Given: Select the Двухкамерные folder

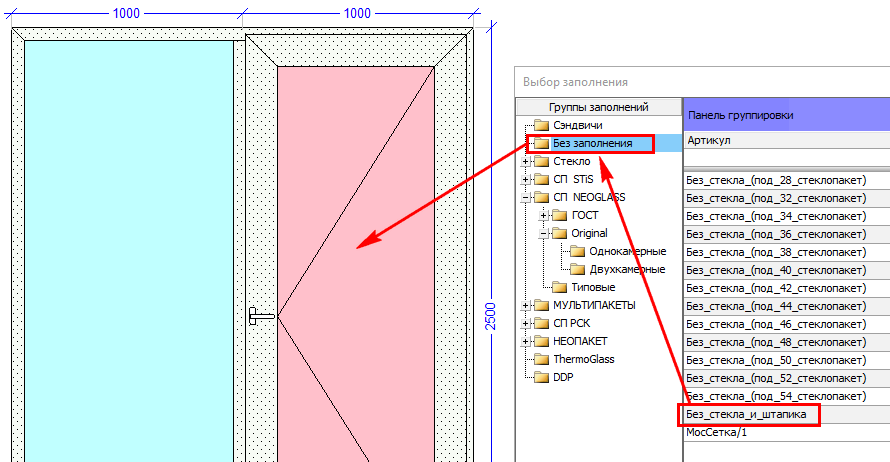Looking at the screenshot, I should [627, 270].
